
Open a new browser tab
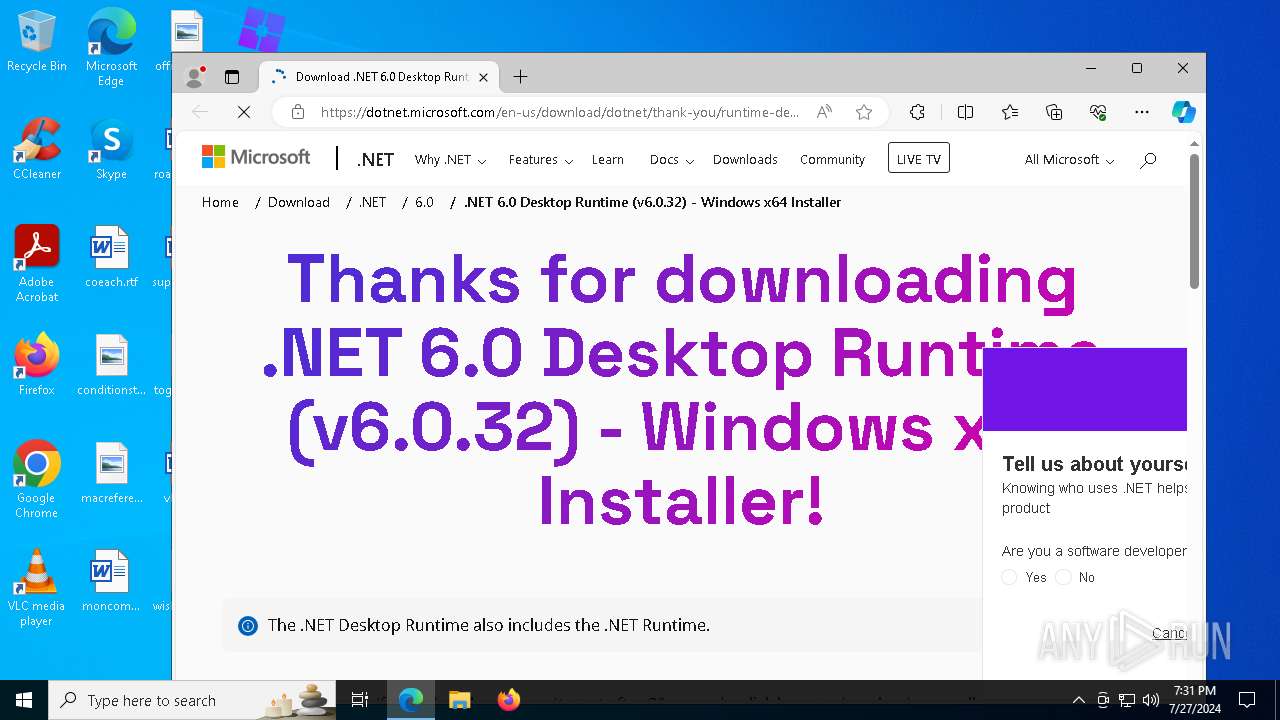click(520, 77)
